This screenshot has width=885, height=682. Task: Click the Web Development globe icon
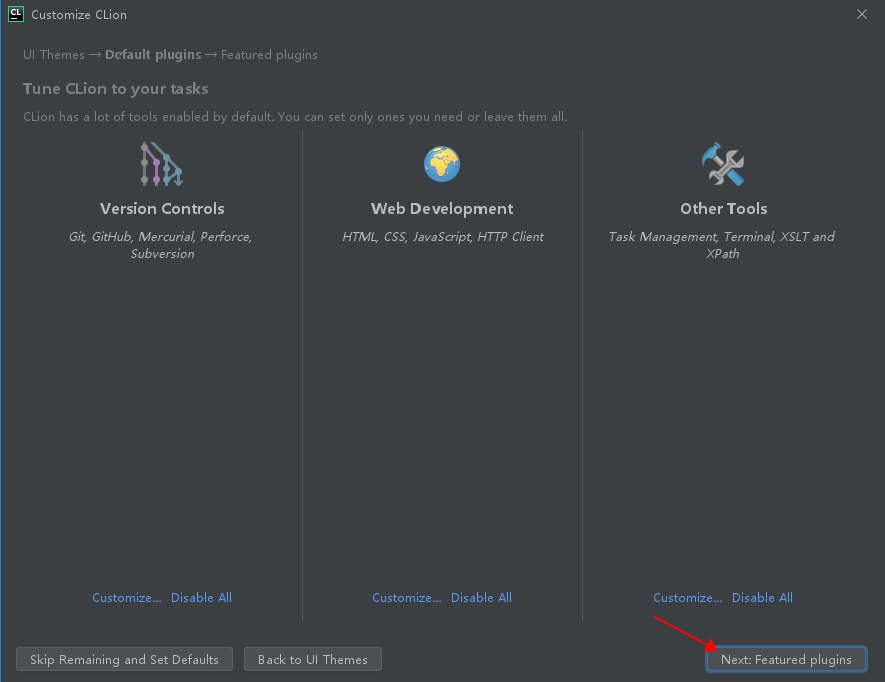pyautogui.click(x=442, y=164)
